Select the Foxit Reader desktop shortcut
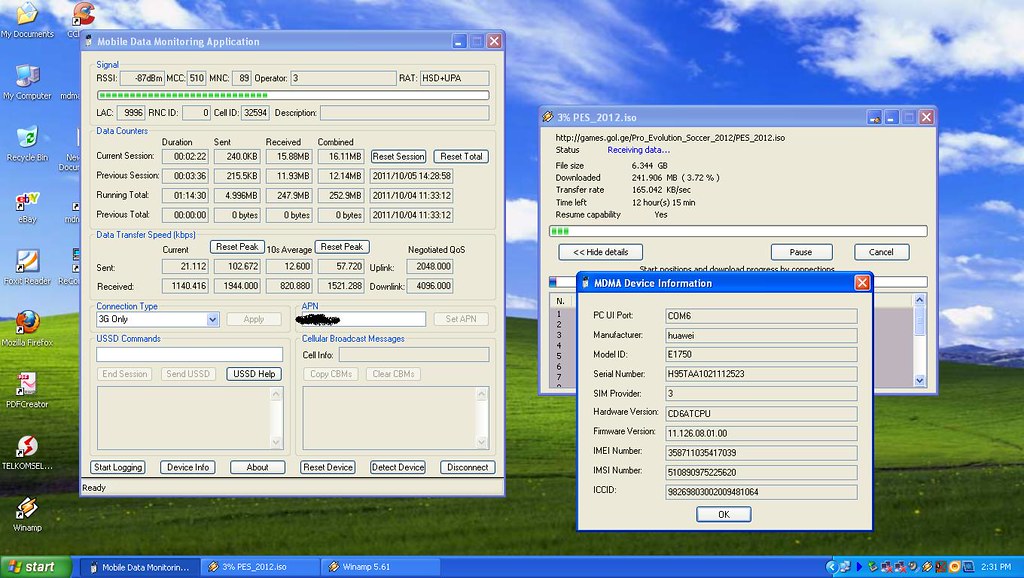Screen dimensions: 1024x578 pyautogui.click(x=27, y=267)
